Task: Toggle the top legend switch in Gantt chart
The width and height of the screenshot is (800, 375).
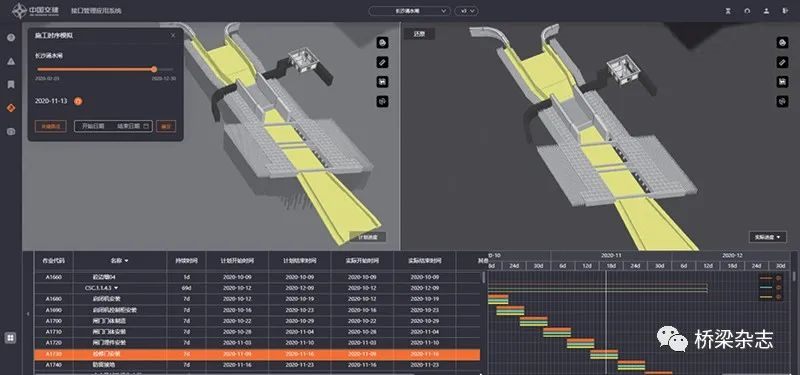Action: coord(779,278)
